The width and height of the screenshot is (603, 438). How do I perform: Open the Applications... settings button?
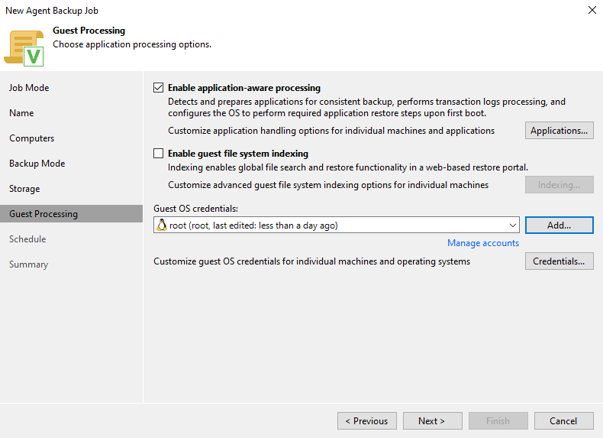pyautogui.click(x=559, y=130)
